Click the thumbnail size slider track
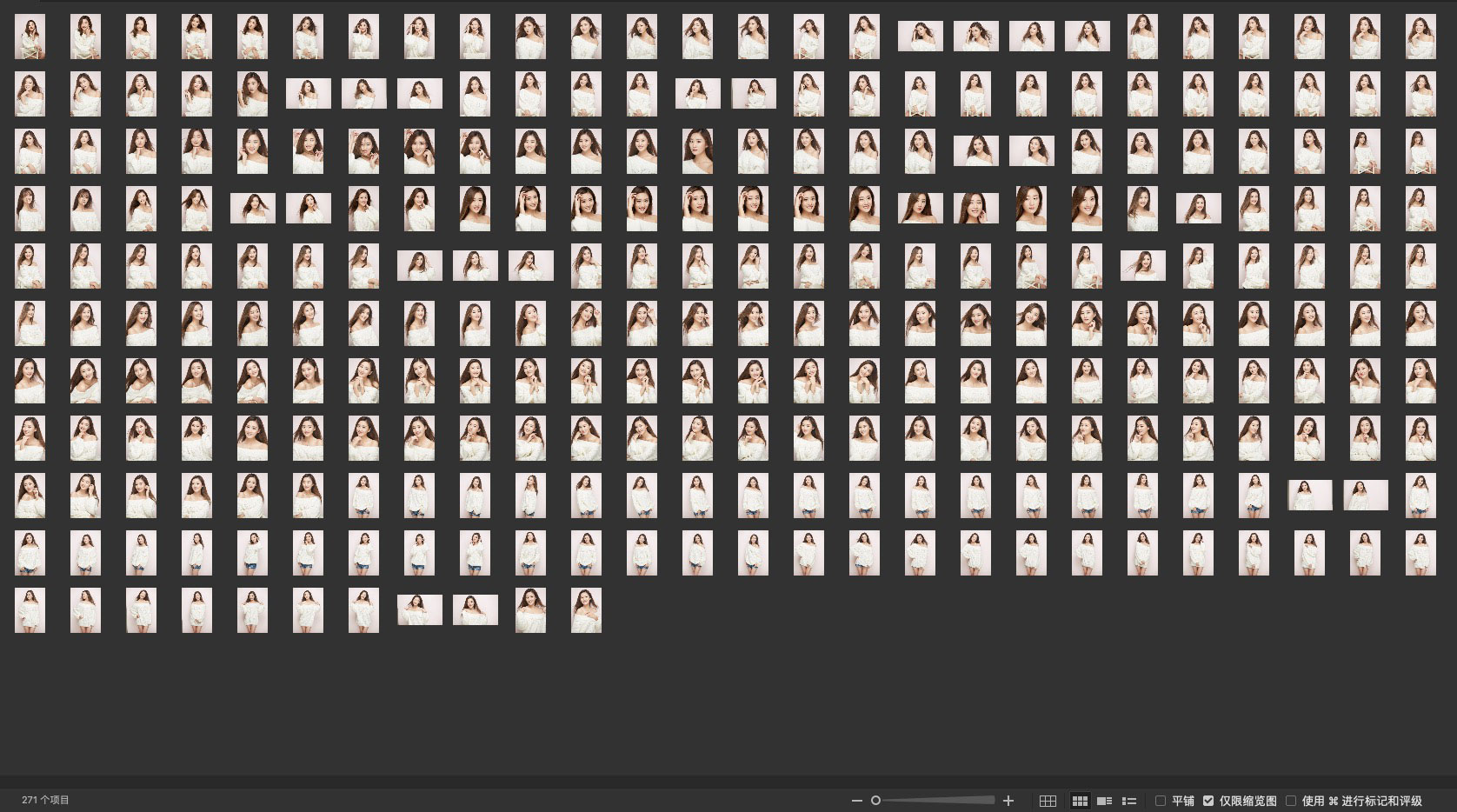 (x=939, y=801)
